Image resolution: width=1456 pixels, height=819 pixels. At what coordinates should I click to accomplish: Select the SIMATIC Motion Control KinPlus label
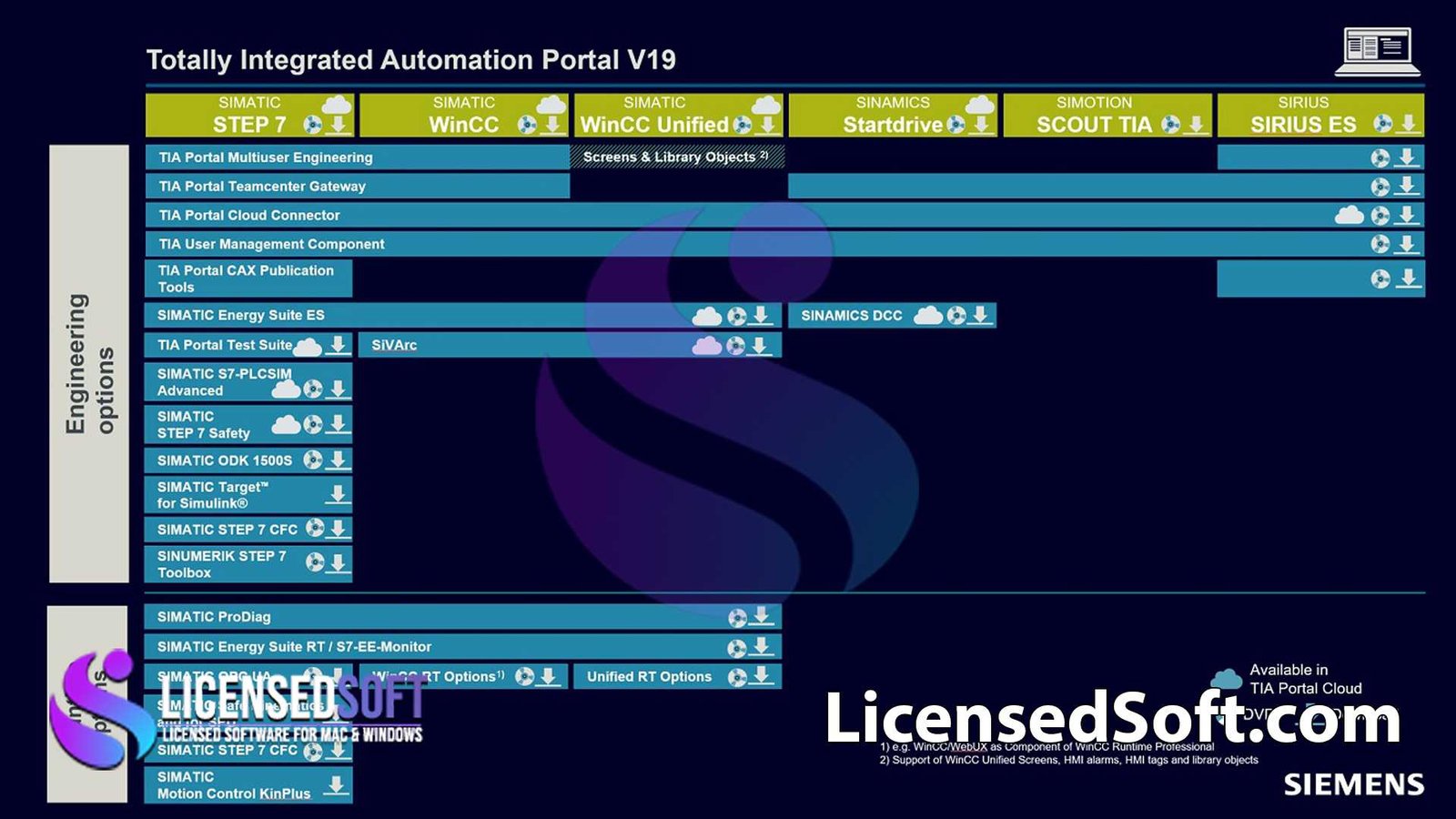(234, 785)
